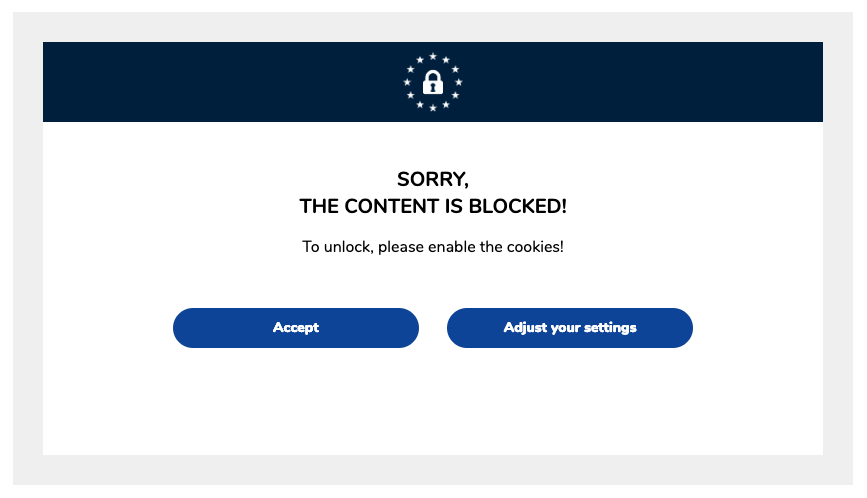Click the "SORRY," heading line

pyautogui.click(x=433, y=179)
